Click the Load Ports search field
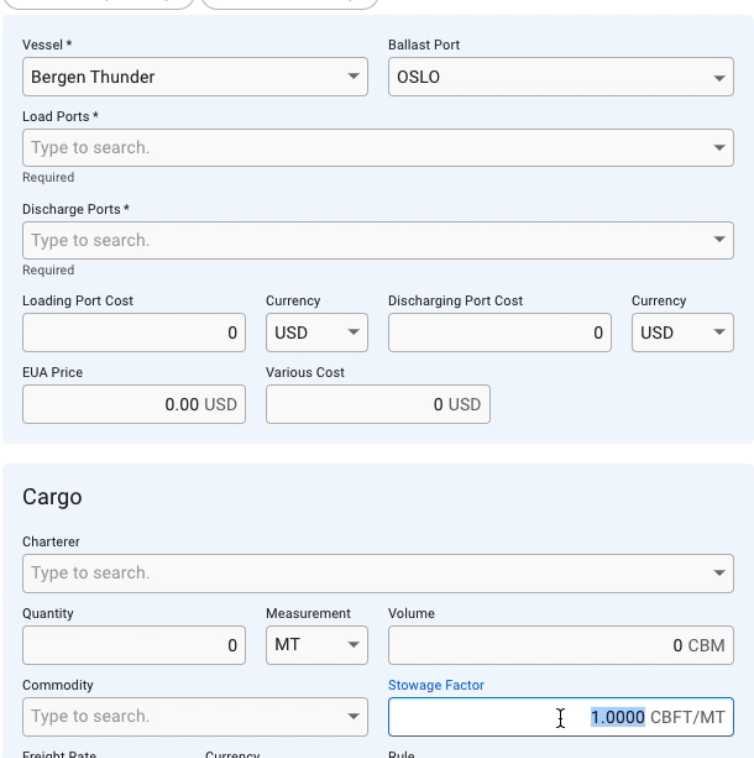Screen dimensions: 754x758 360,147
